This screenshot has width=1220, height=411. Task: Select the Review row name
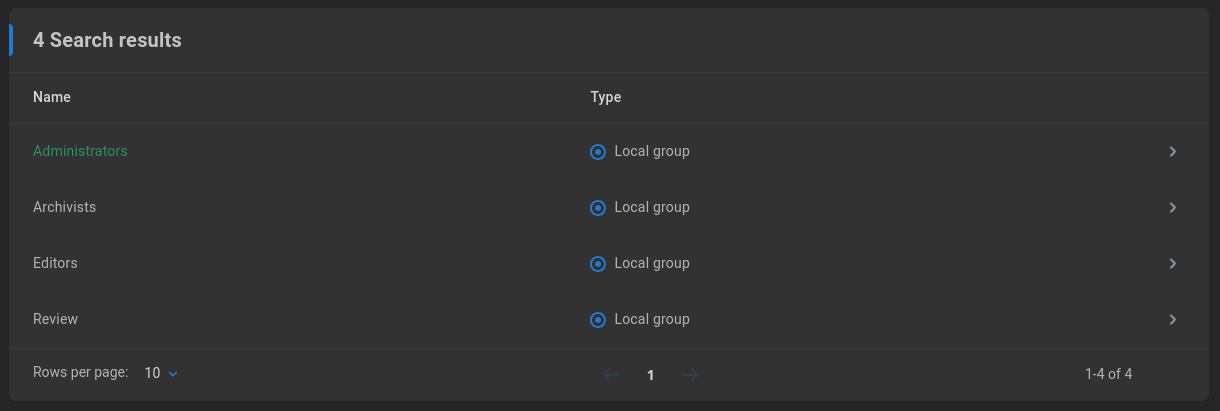55,319
